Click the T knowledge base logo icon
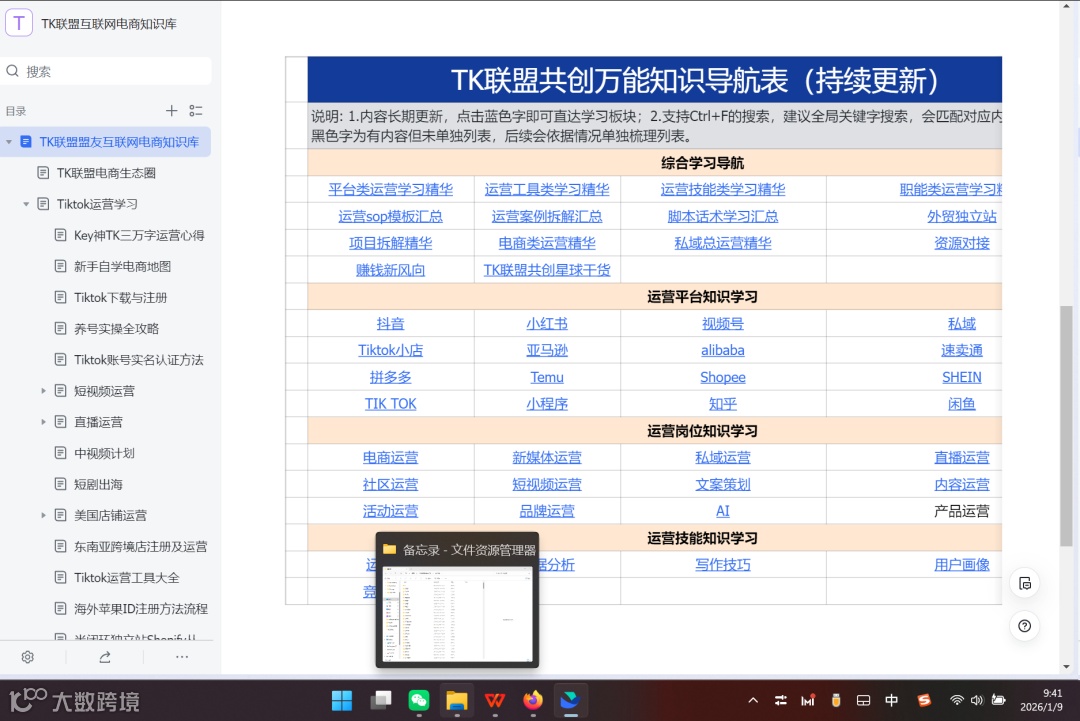This screenshot has width=1080, height=721. coord(19,23)
